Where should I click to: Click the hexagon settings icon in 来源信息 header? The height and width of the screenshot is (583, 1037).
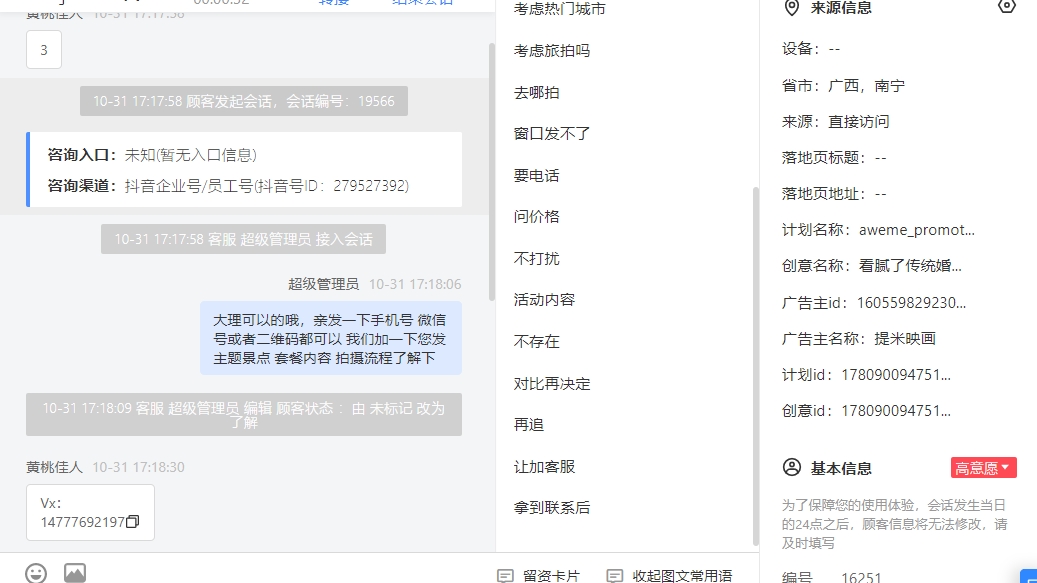click(x=1006, y=6)
